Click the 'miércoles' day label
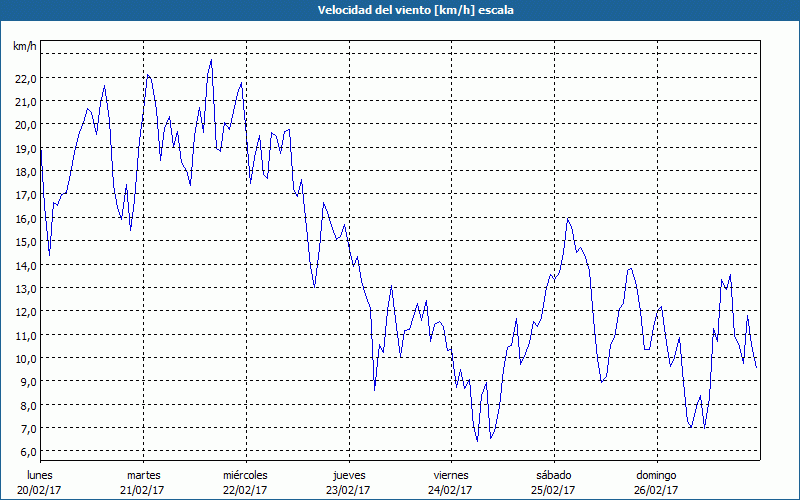800x500 pixels. (245, 474)
